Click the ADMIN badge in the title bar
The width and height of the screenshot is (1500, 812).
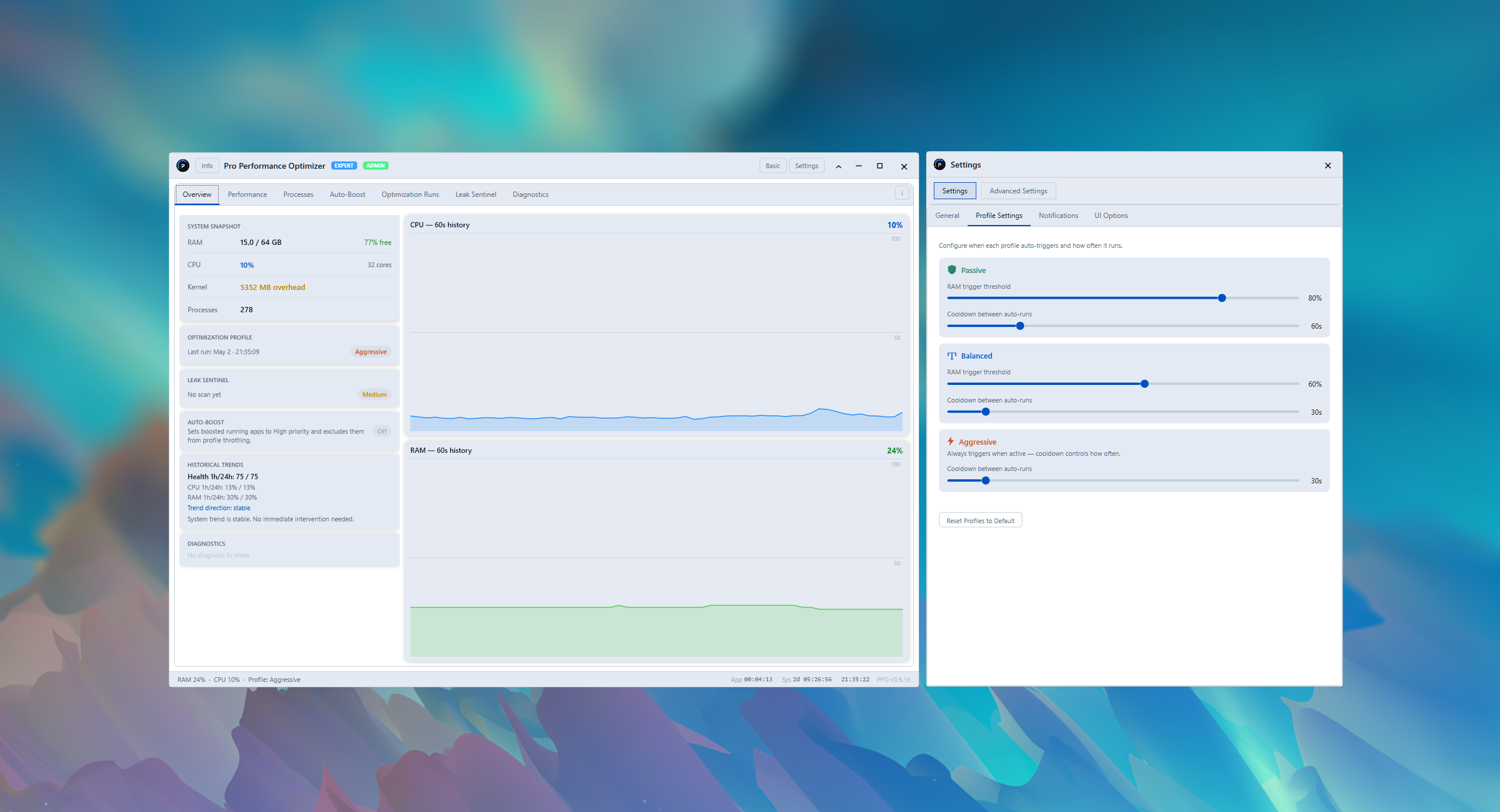pos(375,166)
